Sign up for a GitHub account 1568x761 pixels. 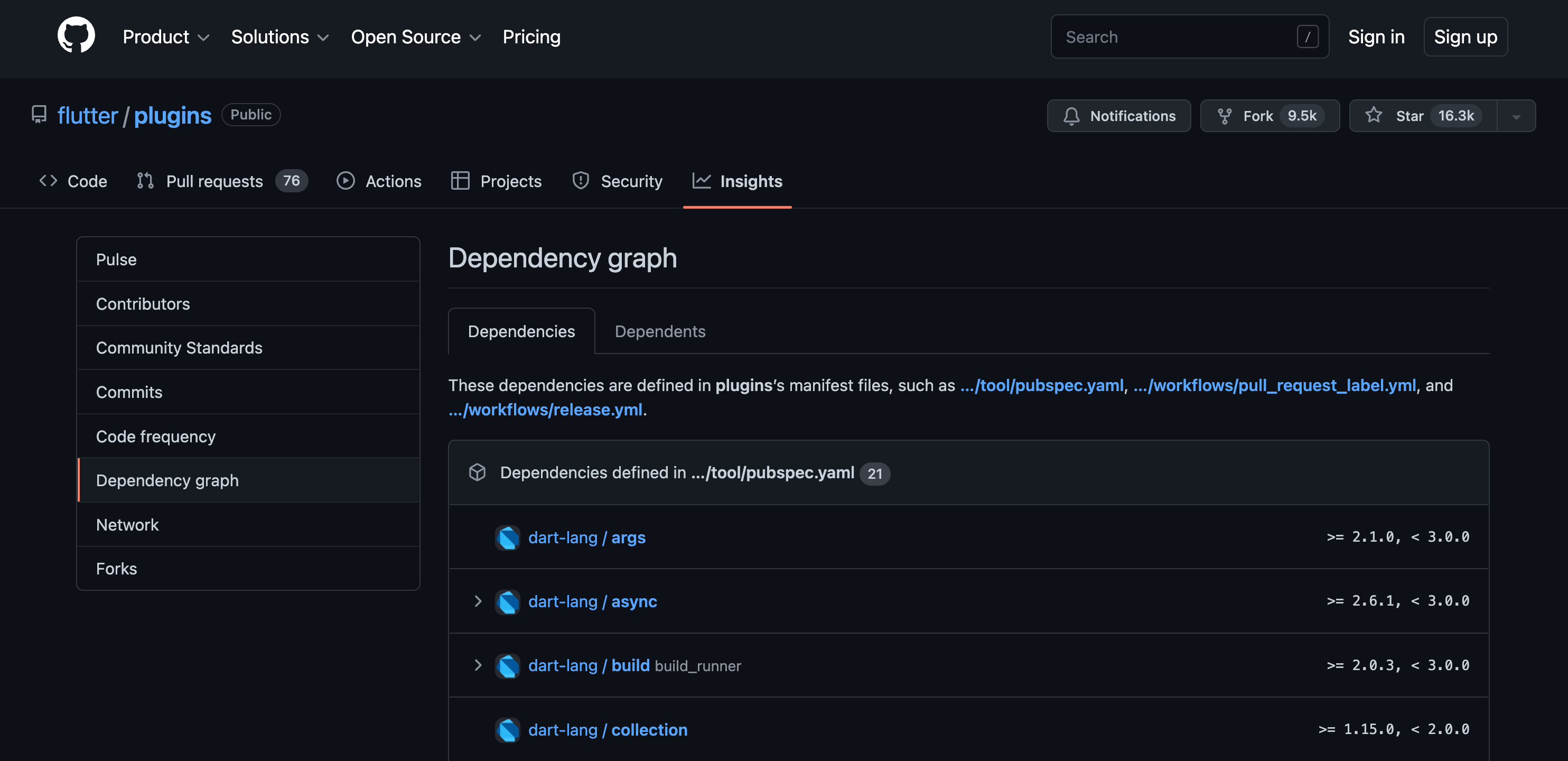pos(1465,36)
